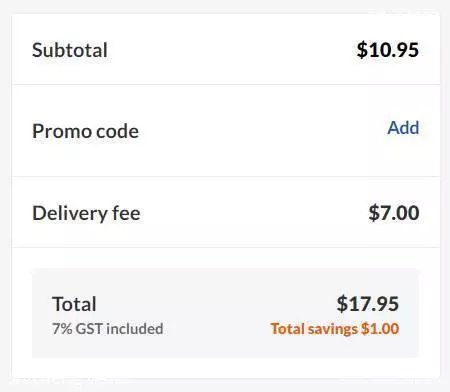Click the Total label
The image size is (450, 392).
click(74, 304)
